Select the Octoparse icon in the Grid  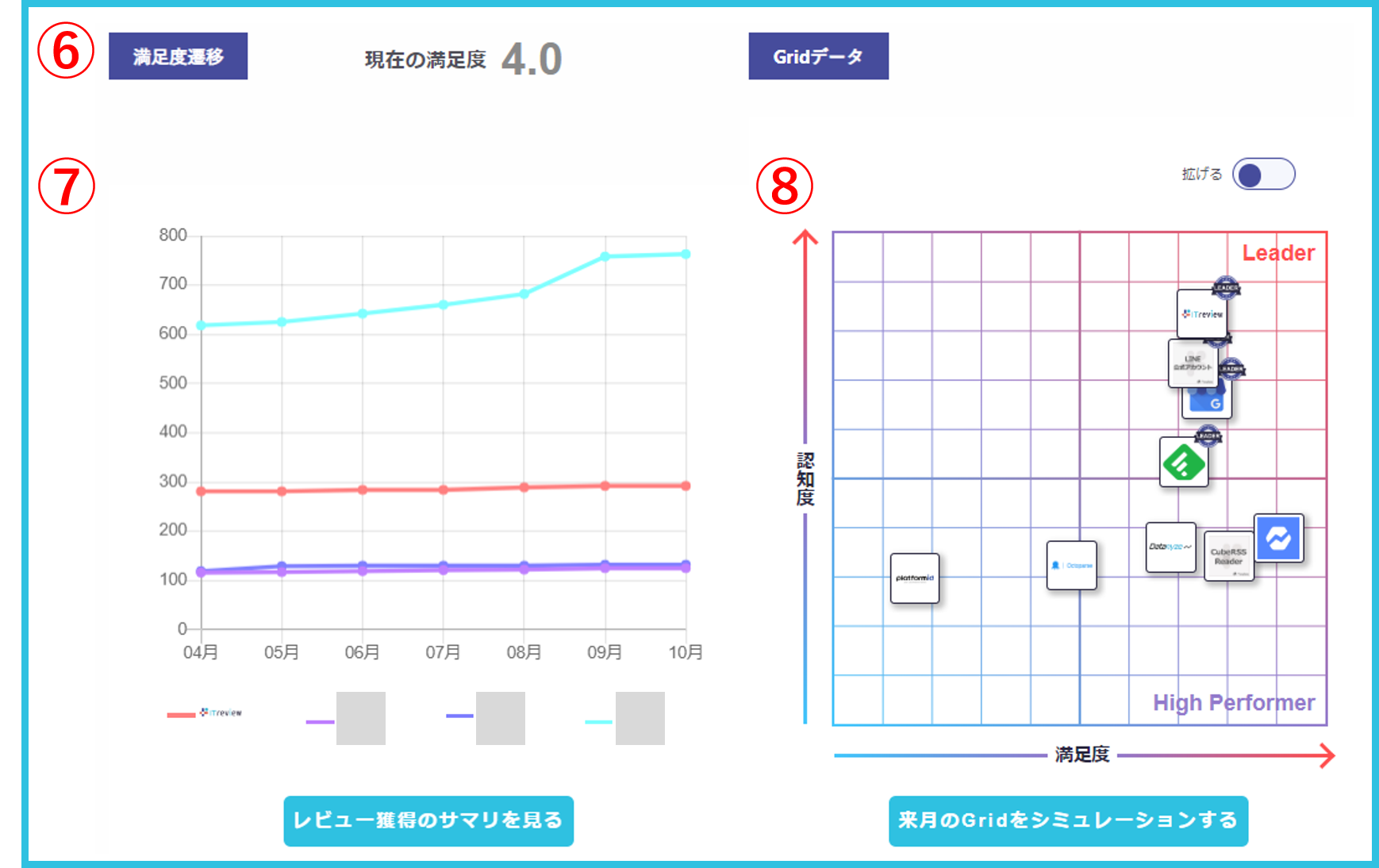point(1072,565)
